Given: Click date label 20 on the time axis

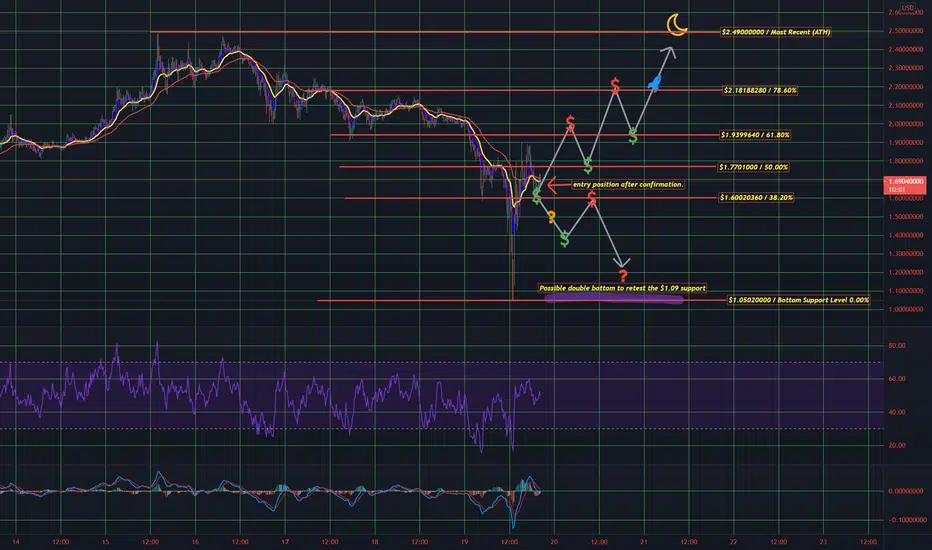Looking at the screenshot, I should [x=554, y=542].
